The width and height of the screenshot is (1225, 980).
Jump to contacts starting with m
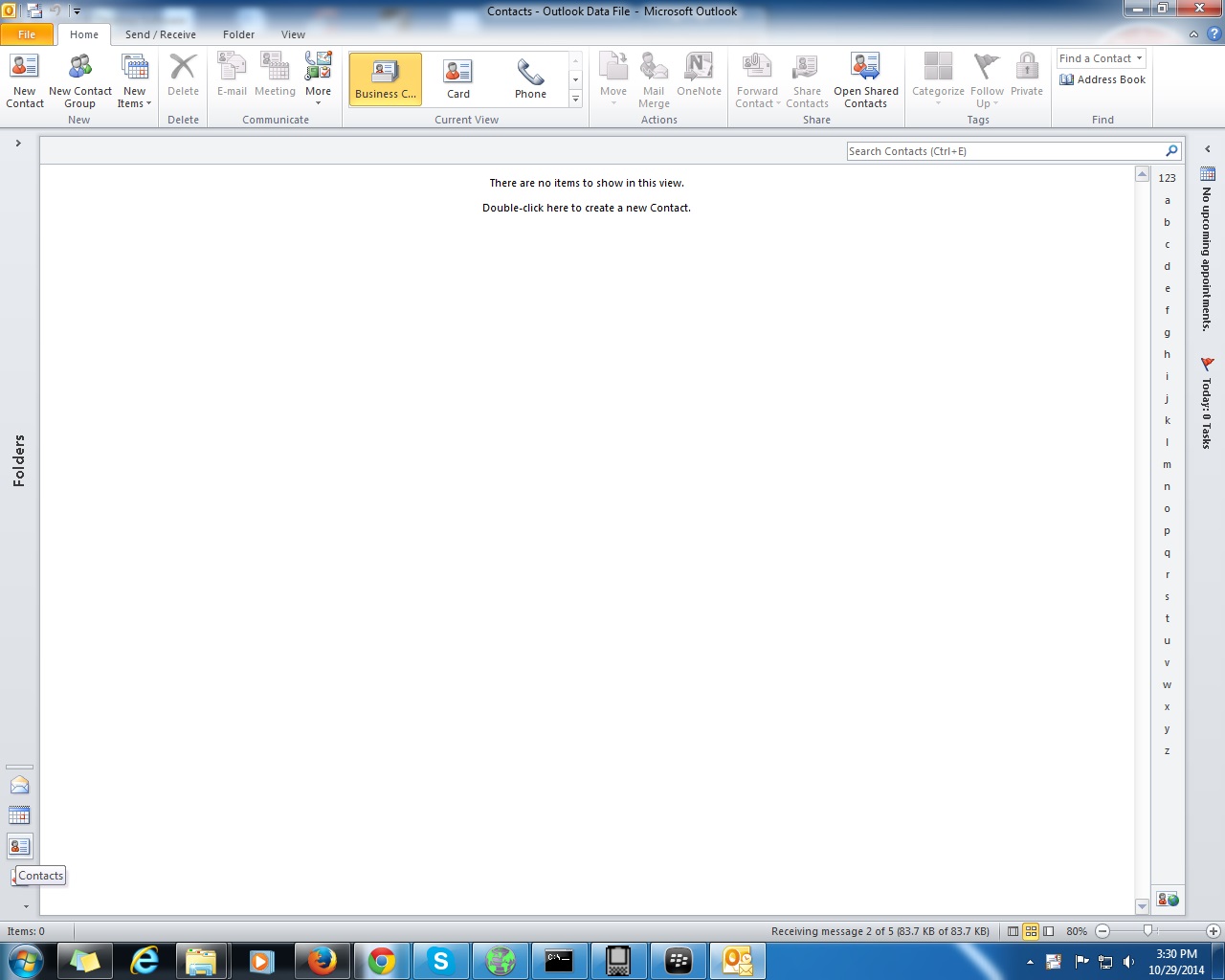pyautogui.click(x=1167, y=464)
